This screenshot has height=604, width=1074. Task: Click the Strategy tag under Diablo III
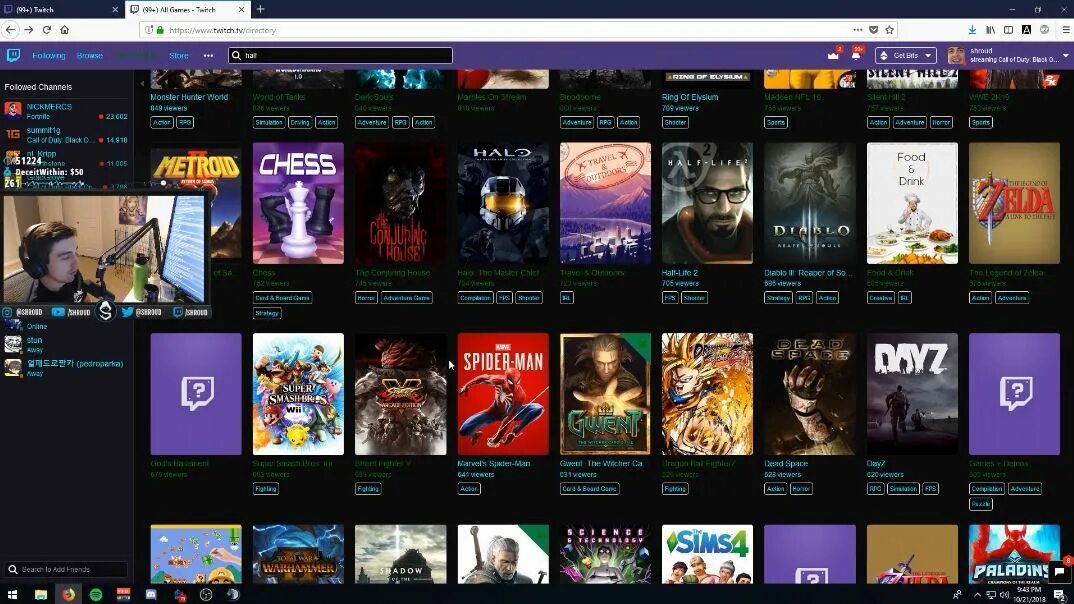pyautogui.click(x=778, y=298)
